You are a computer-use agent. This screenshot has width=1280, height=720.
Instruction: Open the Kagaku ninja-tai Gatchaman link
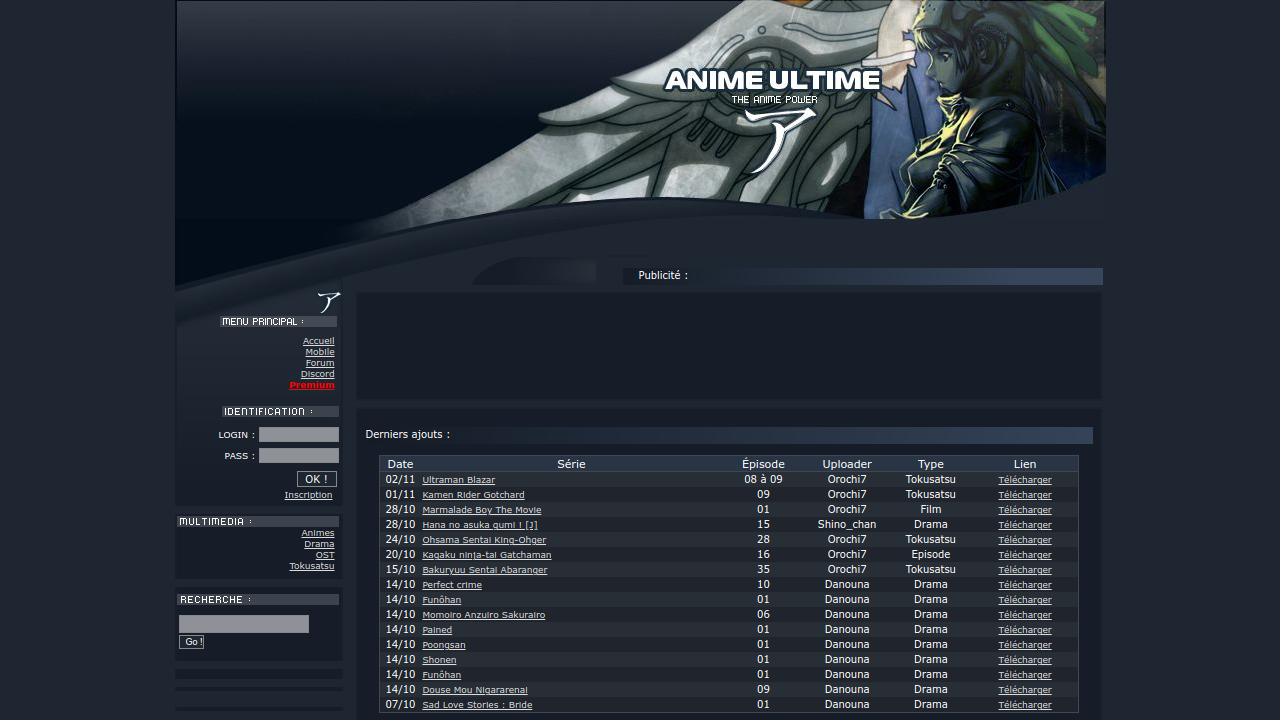tap(487, 555)
